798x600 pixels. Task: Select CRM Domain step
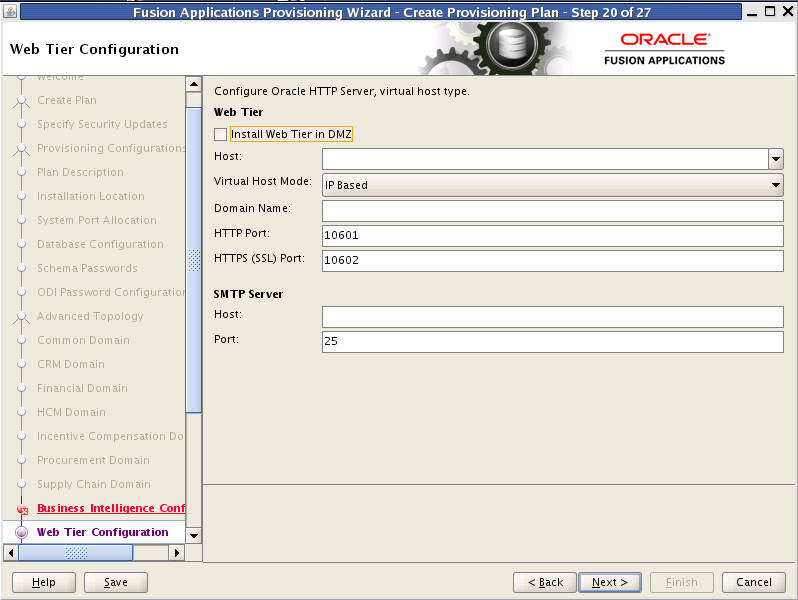pos(71,364)
